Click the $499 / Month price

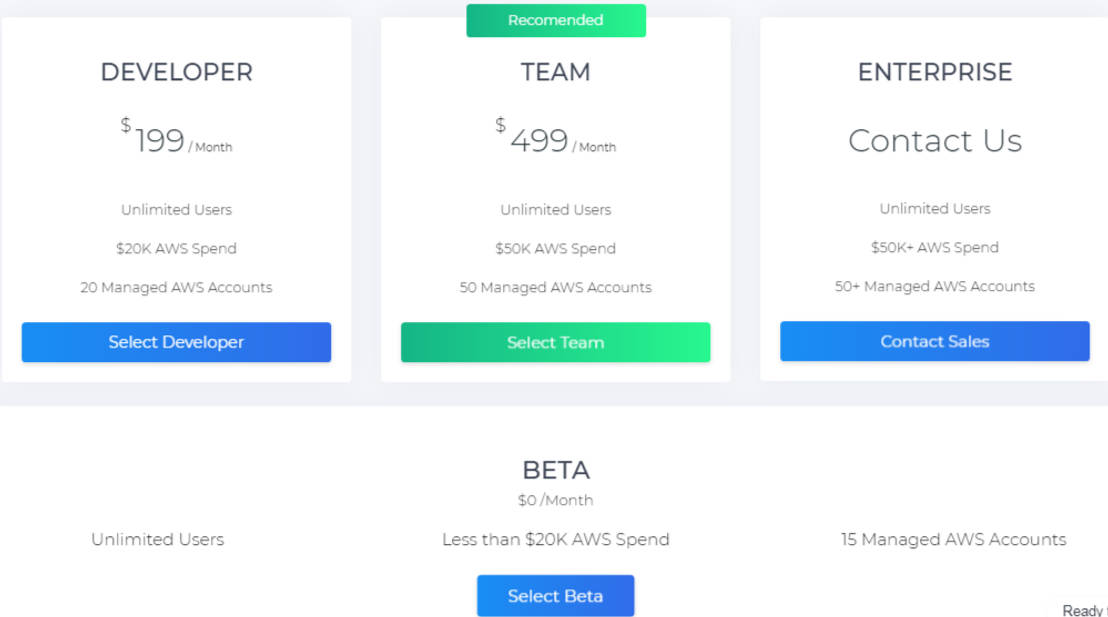pyautogui.click(x=555, y=141)
